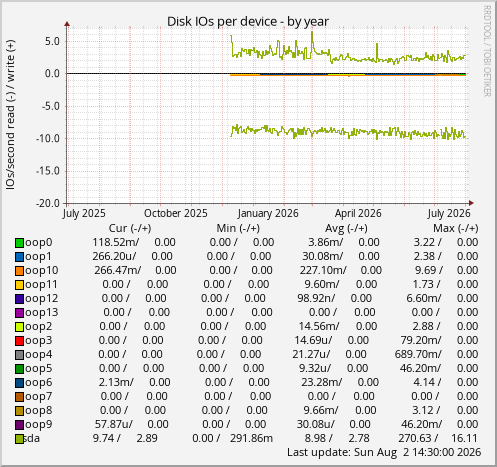Click the '-15.0' y-axis tick label
The image size is (497, 467).
click(48, 171)
